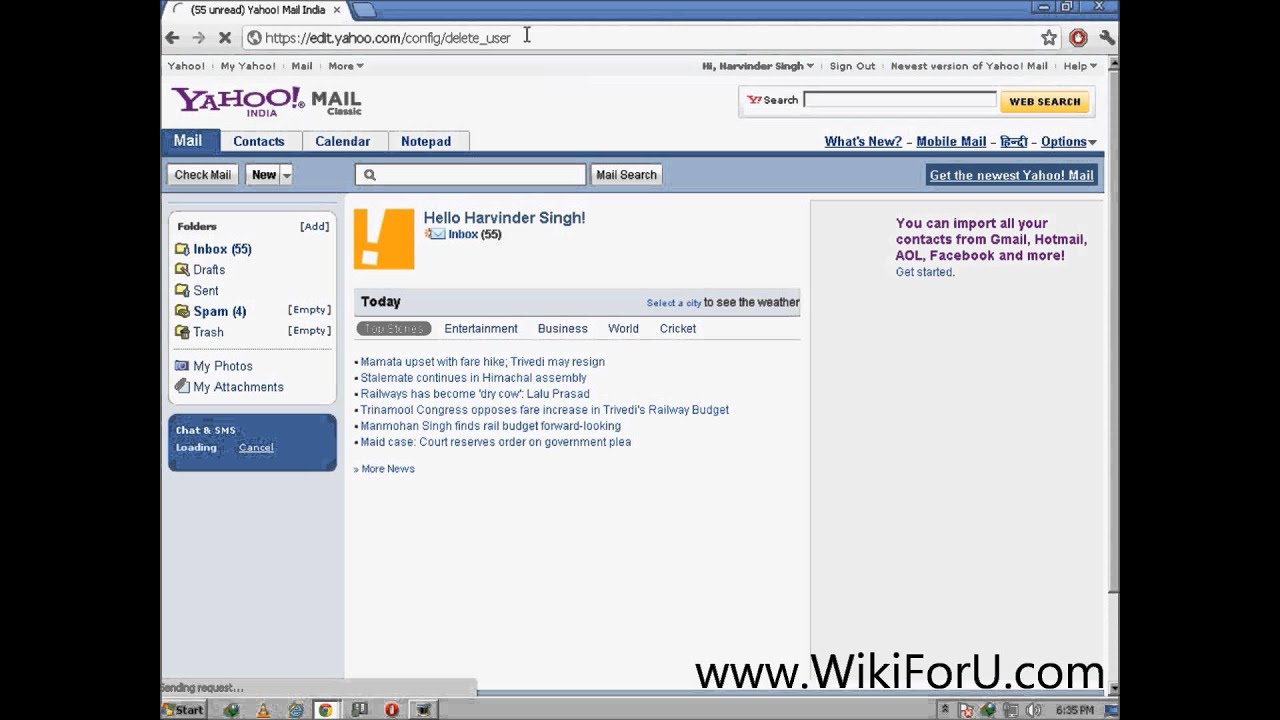Click the volume speaker tray icon
Viewport: 1280px width, 720px height.
pyautogui.click(x=1034, y=710)
